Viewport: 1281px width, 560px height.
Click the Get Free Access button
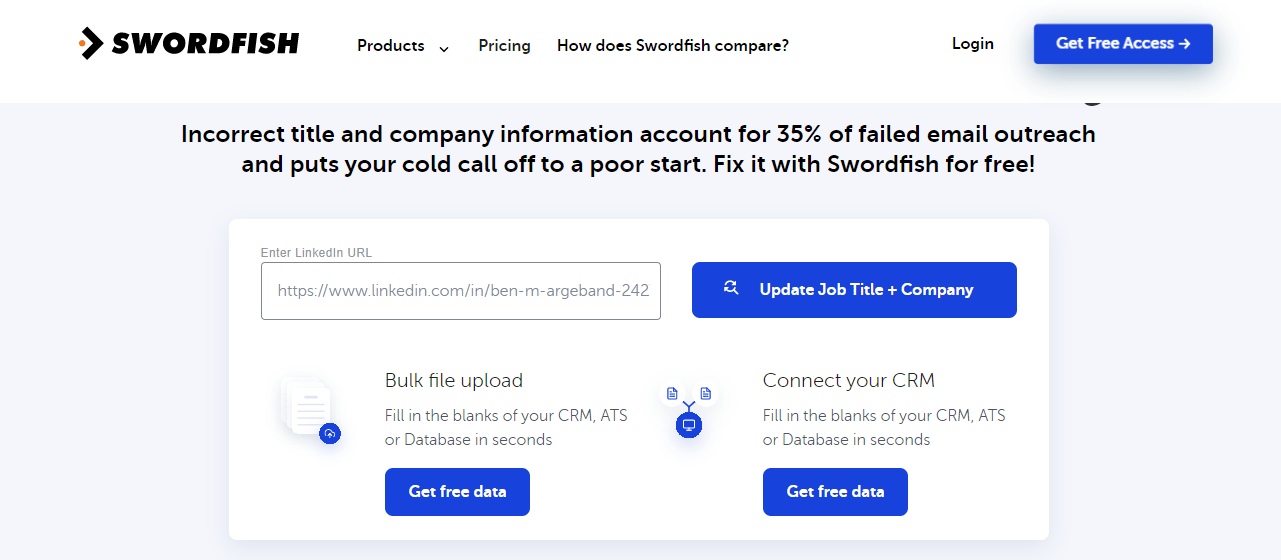click(x=1123, y=44)
